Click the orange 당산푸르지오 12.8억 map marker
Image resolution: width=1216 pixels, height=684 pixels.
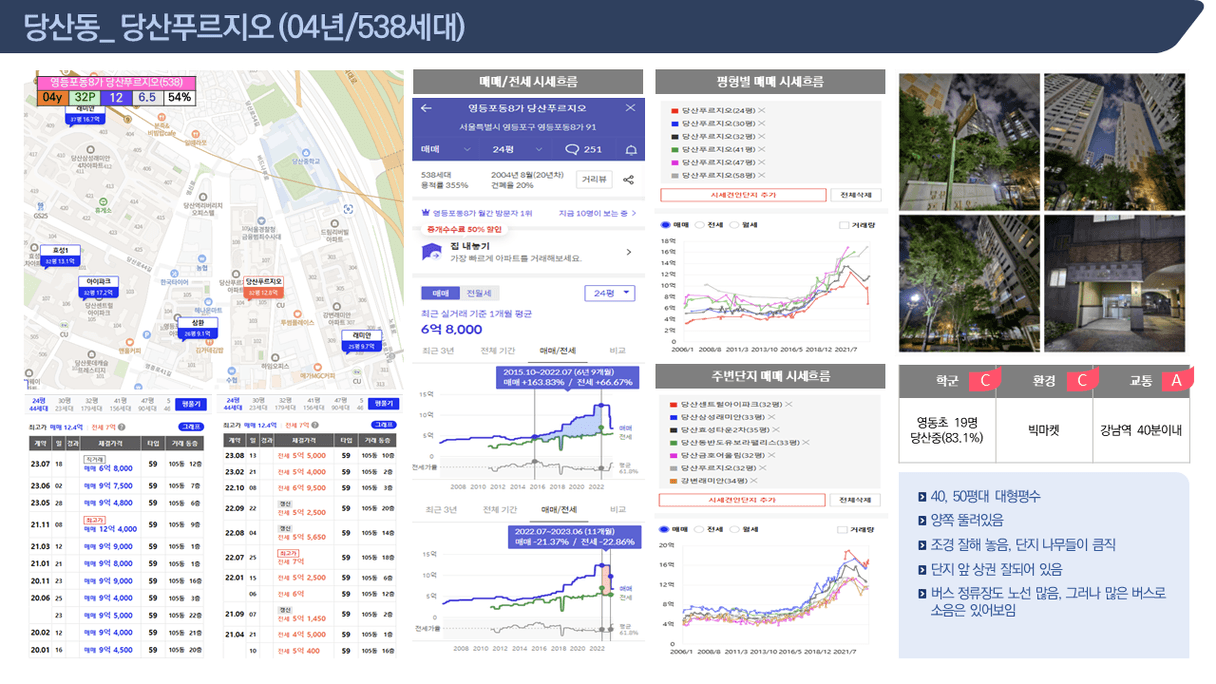(262, 287)
